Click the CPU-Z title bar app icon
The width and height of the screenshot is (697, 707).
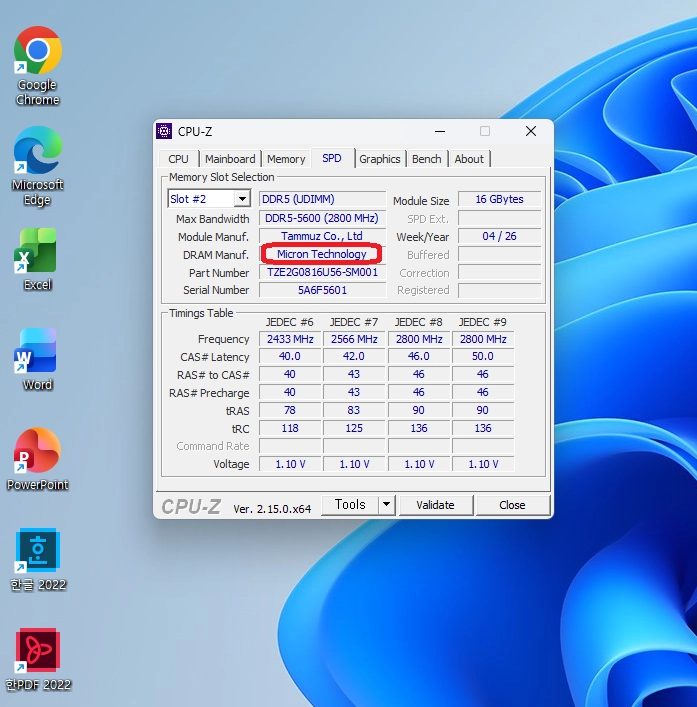tap(164, 131)
